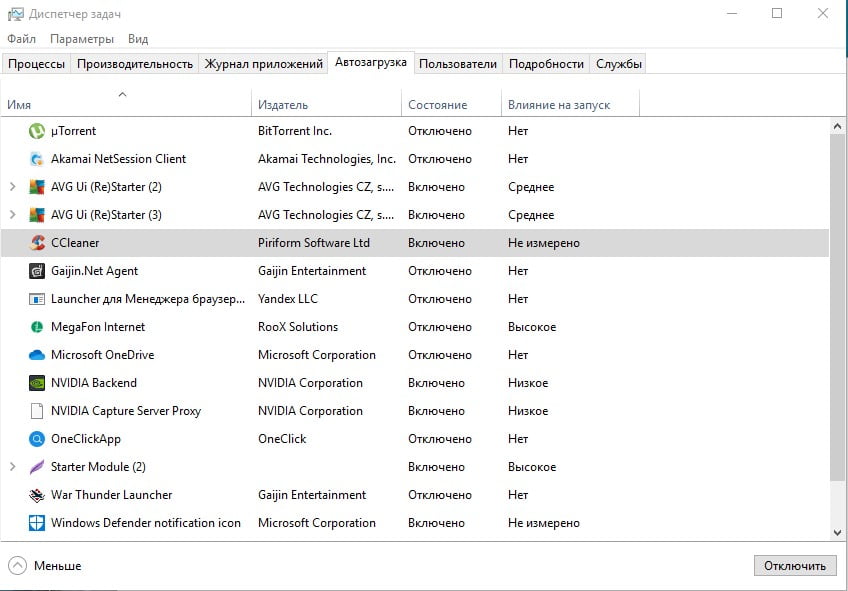This screenshot has width=848, height=591.
Task: Click the NVIDIA Backend icon
Action: (35, 382)
